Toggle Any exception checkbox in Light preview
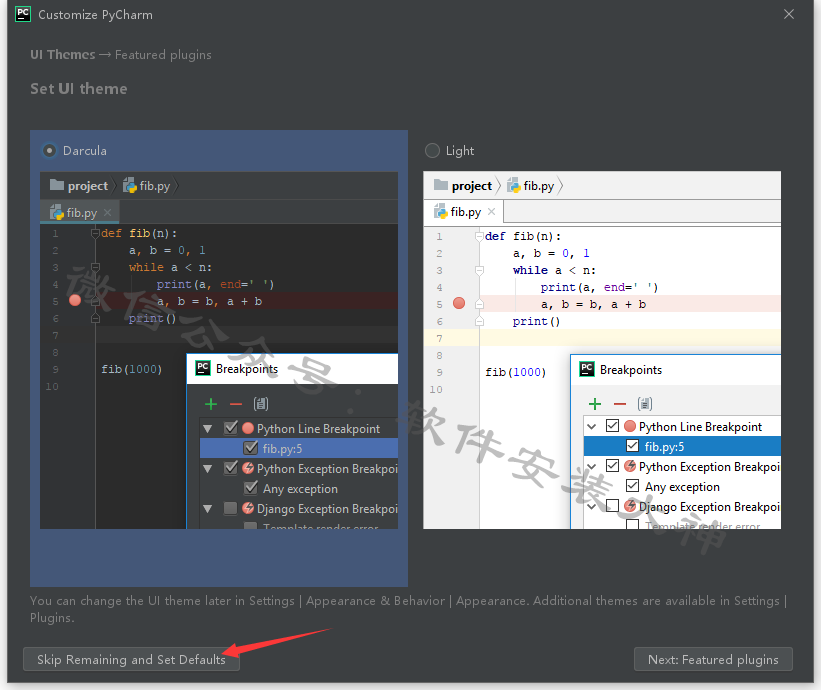 click(633, 485)
